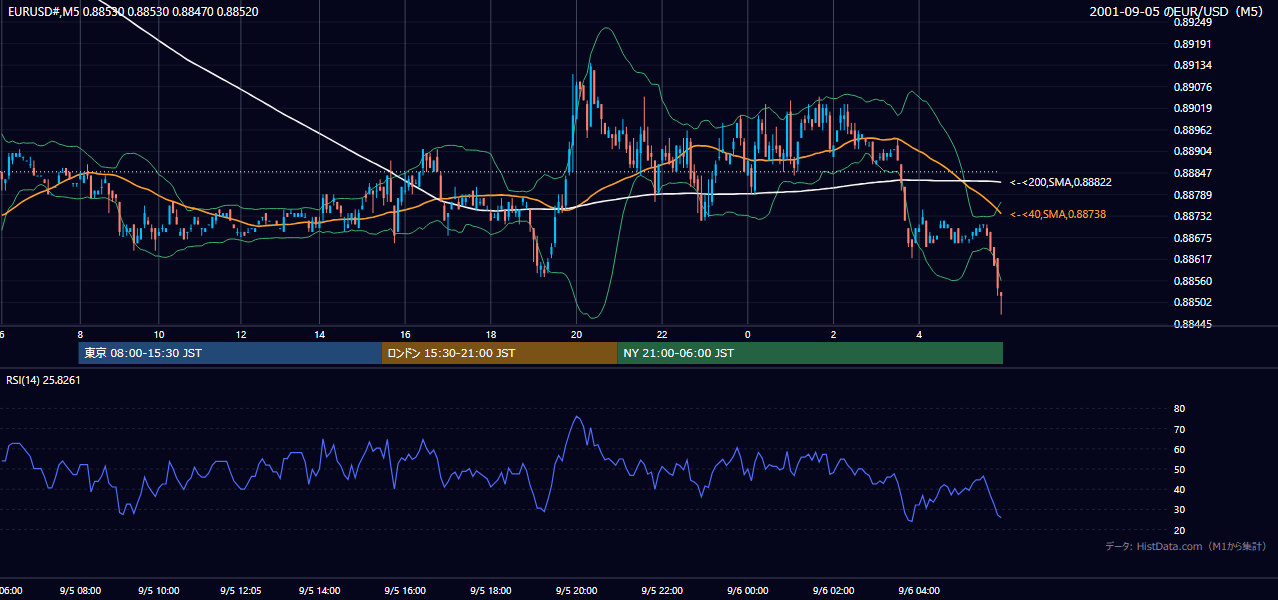Click the 0.88847 price axis label
The width and height of the screenshot is (1278, 600).
(x=1193, y=173)
